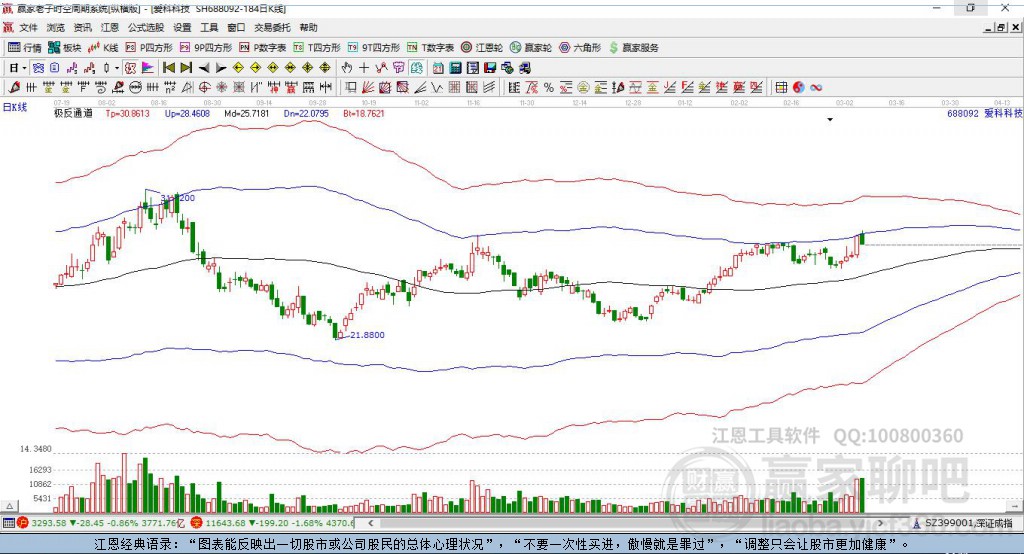The image size is (1024, 554).
Task: Open the calendar icon in toolbar
Action: 438,68
